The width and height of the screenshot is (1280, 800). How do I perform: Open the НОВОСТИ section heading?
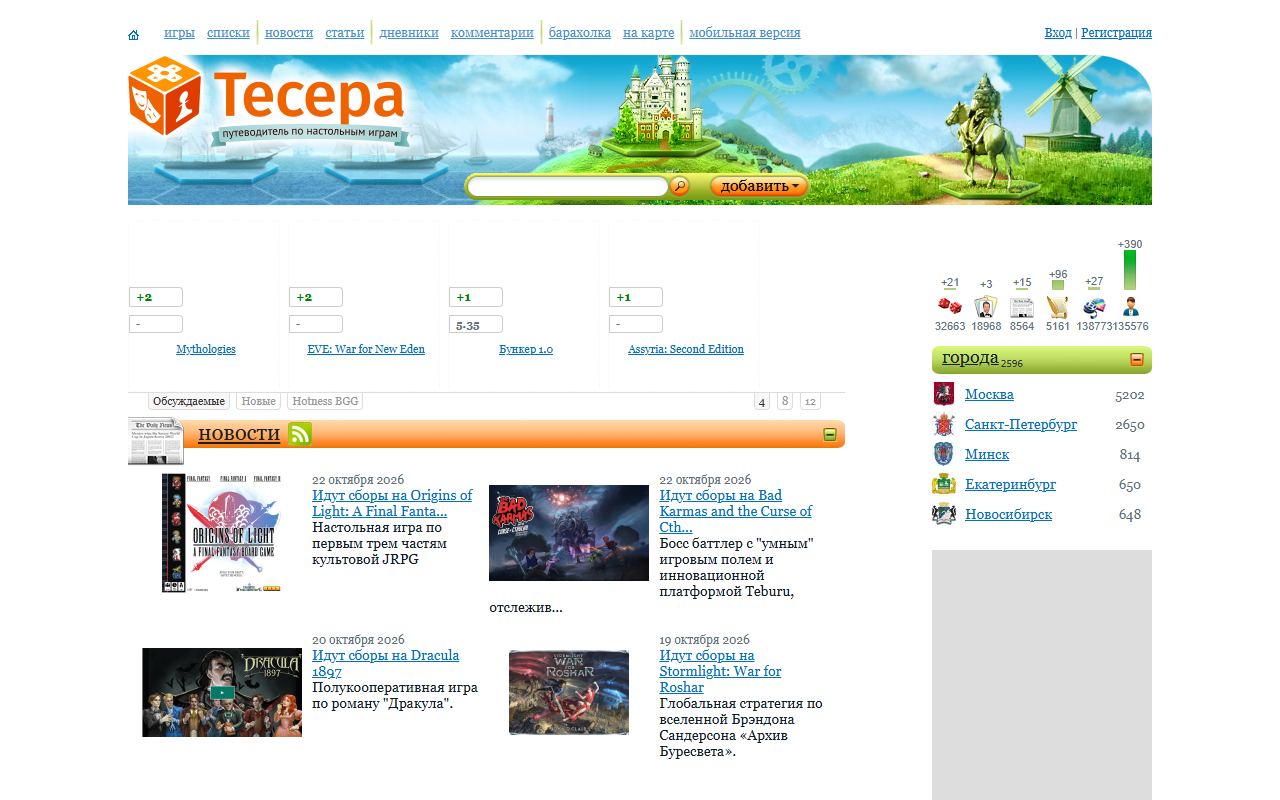pyautogui.click(x=239, y=434)
